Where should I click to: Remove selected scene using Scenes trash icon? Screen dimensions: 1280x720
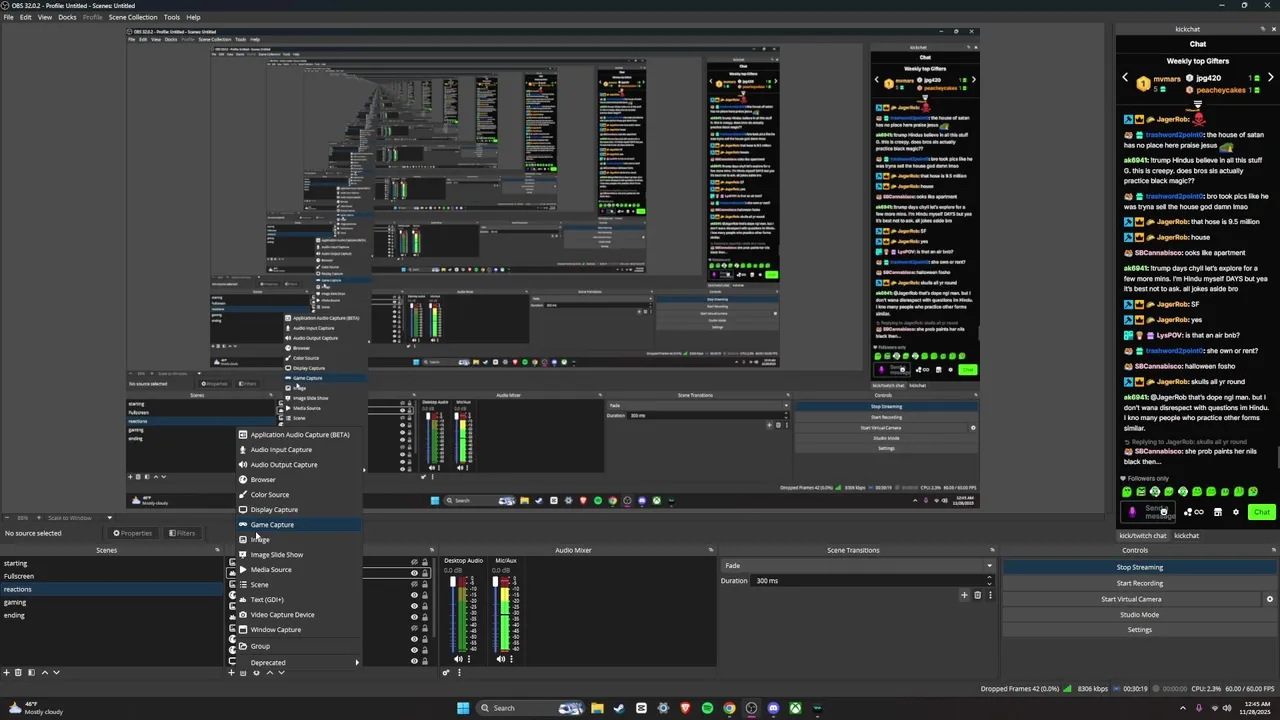click(18, 673)
